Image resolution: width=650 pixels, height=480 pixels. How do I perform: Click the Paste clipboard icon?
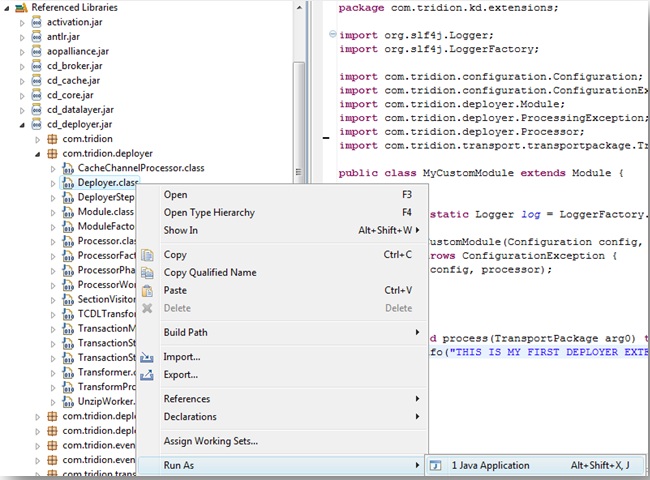coord(147,290)
